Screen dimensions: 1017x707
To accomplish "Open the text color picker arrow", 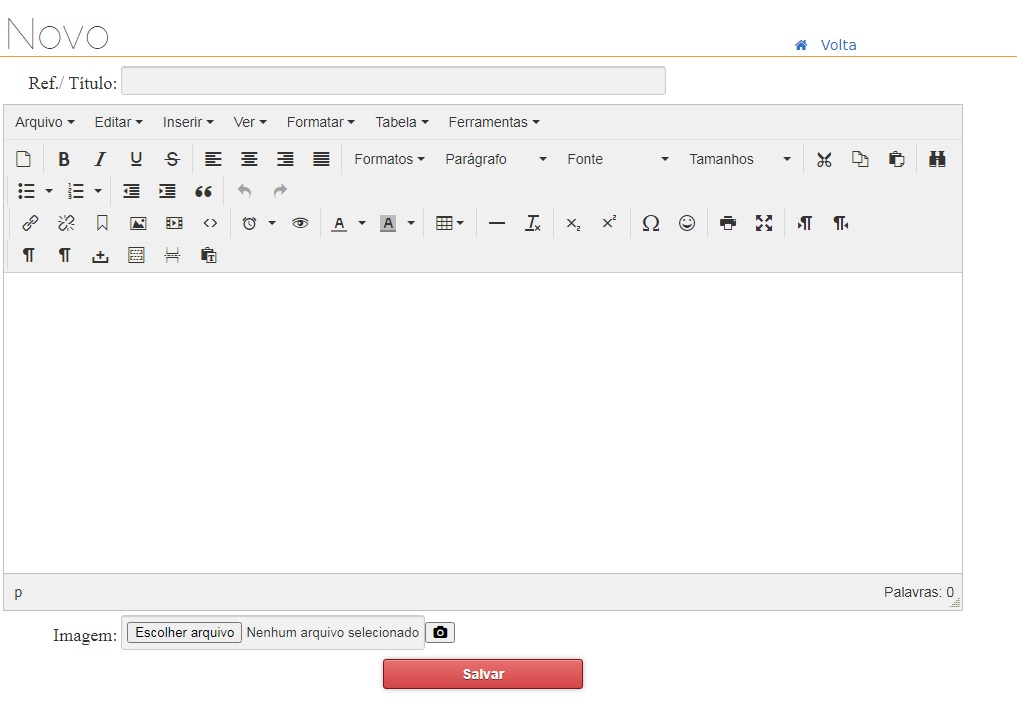I will click(x=362, y=223).
